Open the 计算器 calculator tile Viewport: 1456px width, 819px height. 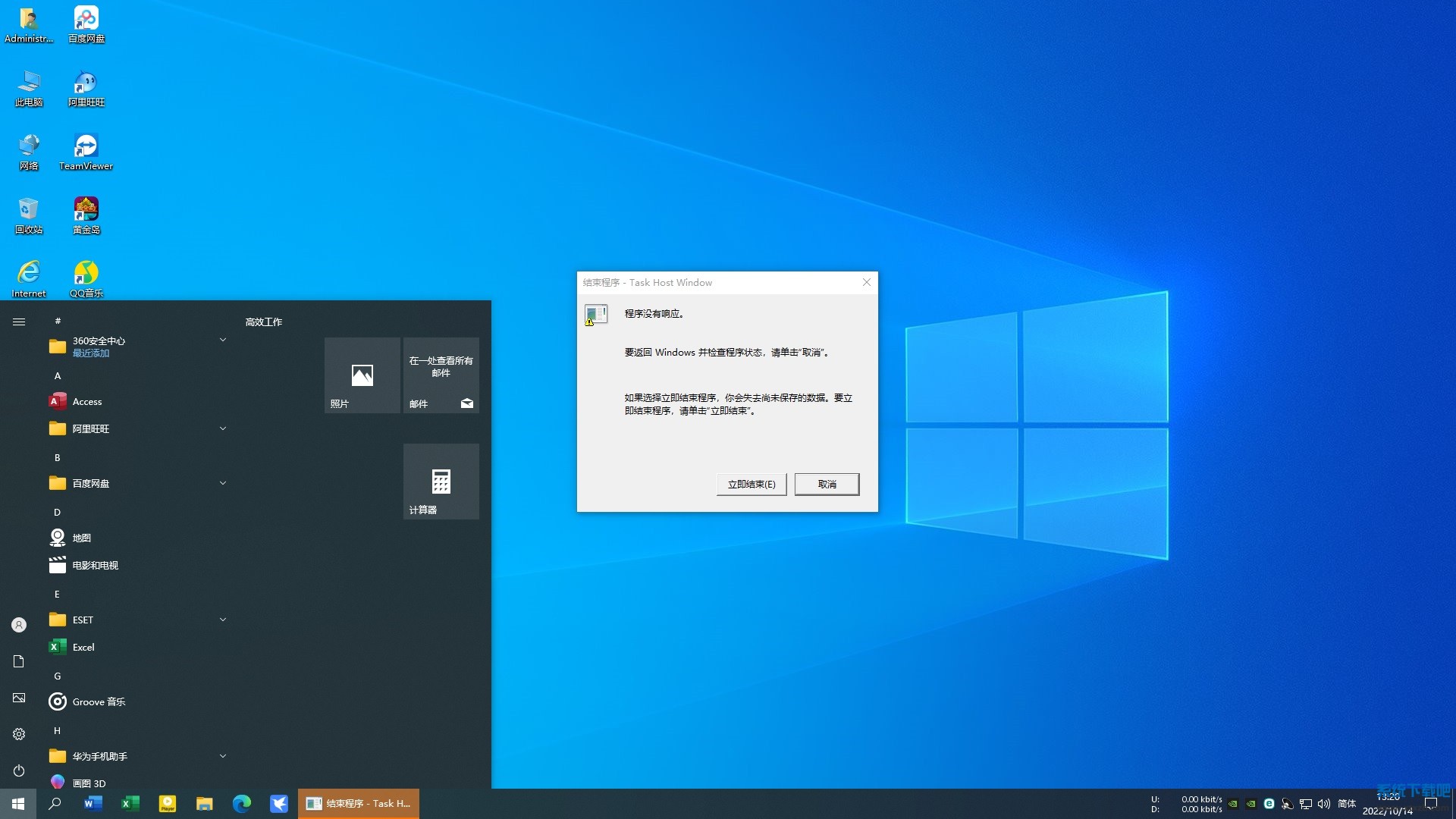pos(441,482)
